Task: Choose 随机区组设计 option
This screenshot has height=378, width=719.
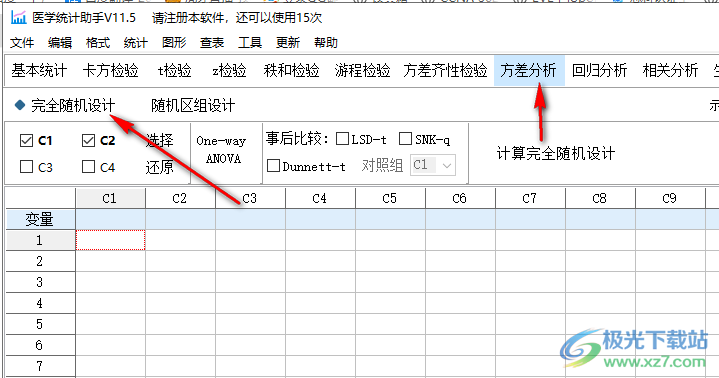Action: coord(193,106)
